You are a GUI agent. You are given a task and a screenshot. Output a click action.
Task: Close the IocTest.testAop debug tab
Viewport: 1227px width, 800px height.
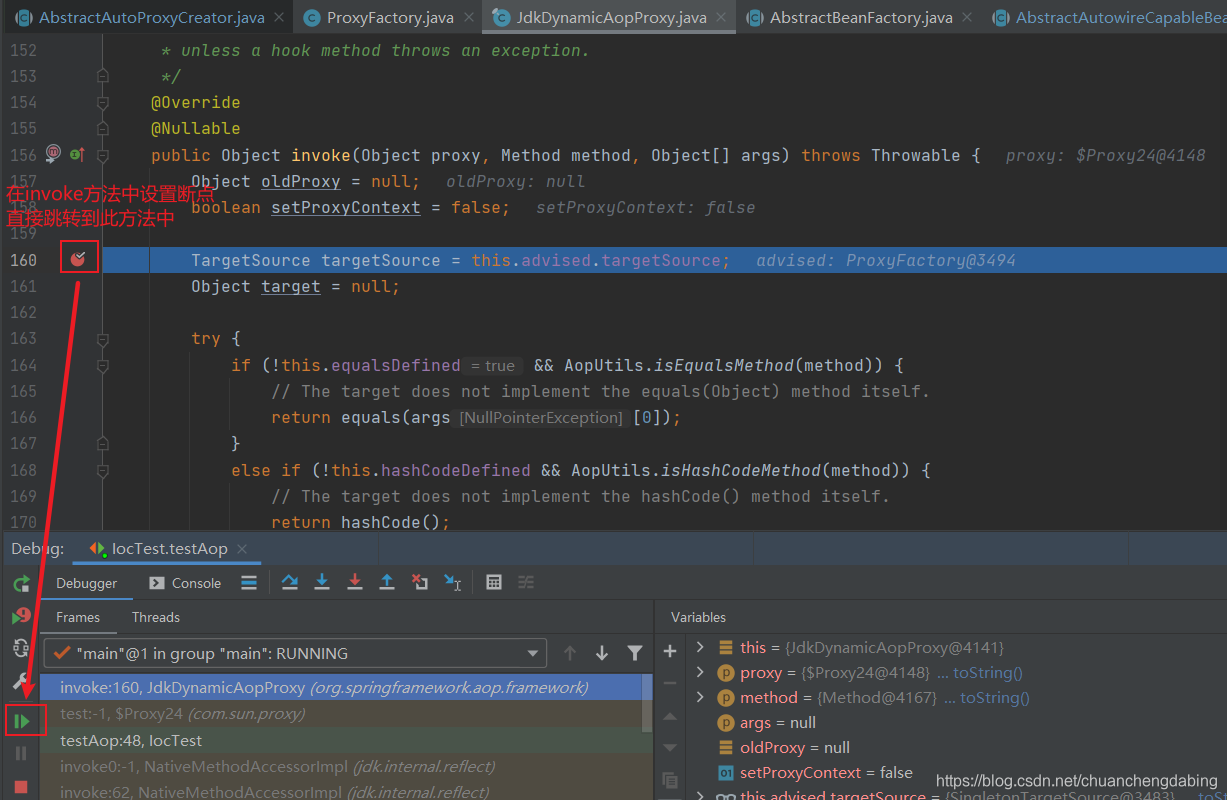(x=243, y=548)
